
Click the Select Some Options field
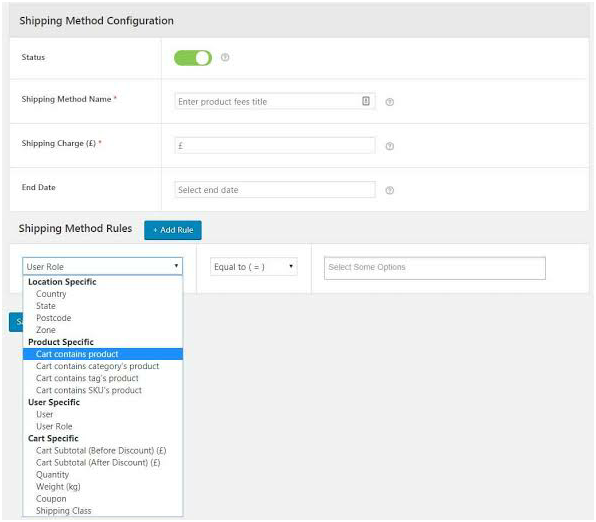coord(435,268)
